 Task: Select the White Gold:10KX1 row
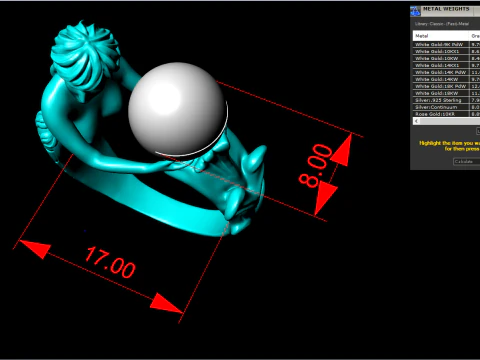pos(446,51)
